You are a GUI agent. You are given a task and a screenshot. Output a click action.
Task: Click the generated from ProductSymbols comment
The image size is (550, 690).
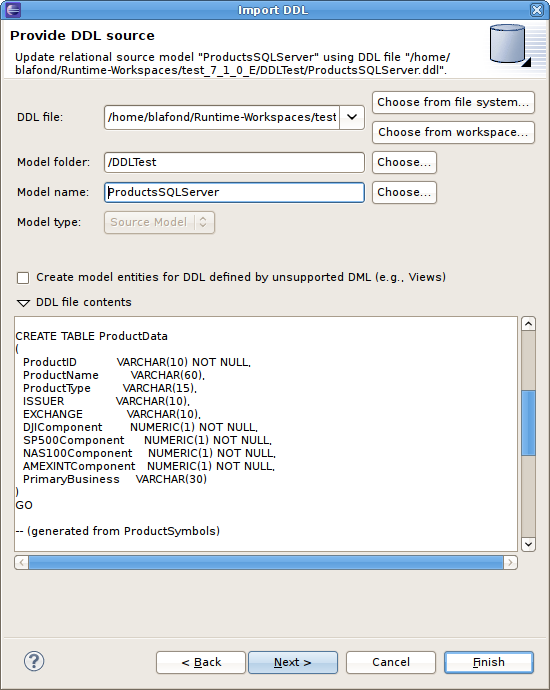point(117,531)
